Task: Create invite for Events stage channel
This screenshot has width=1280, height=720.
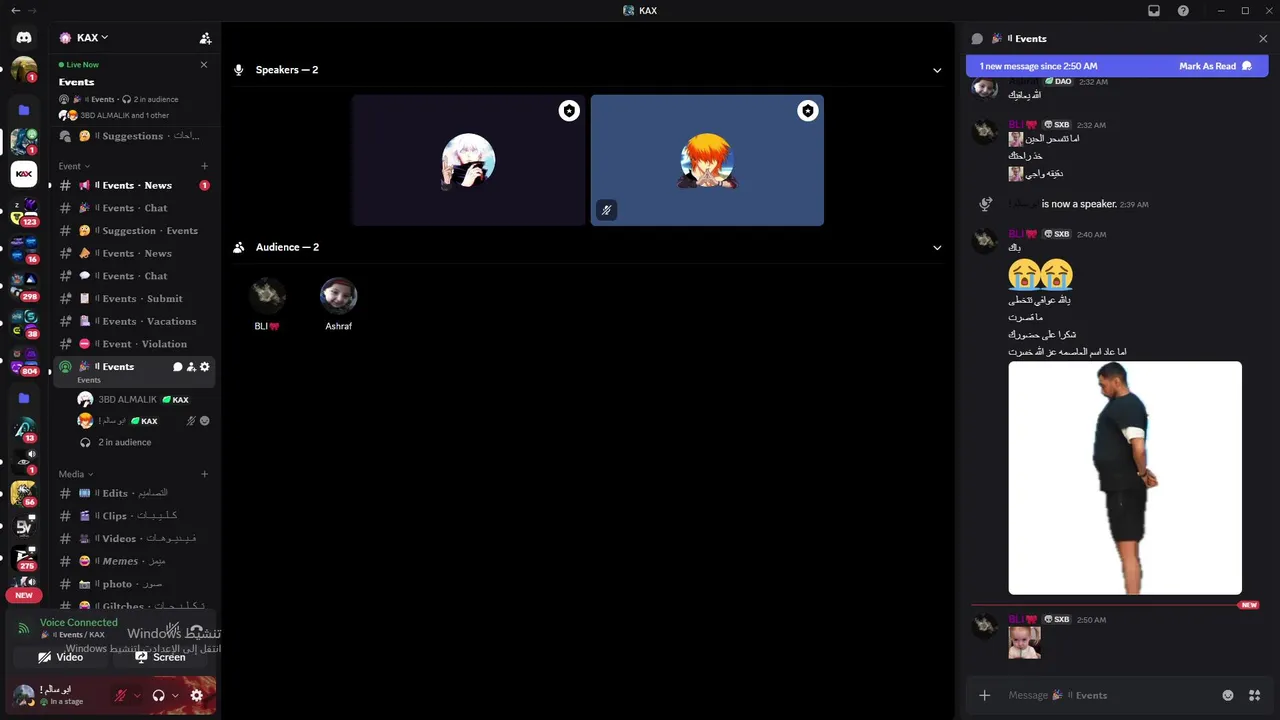Action: pyautogui.click(x=191, y=367)
